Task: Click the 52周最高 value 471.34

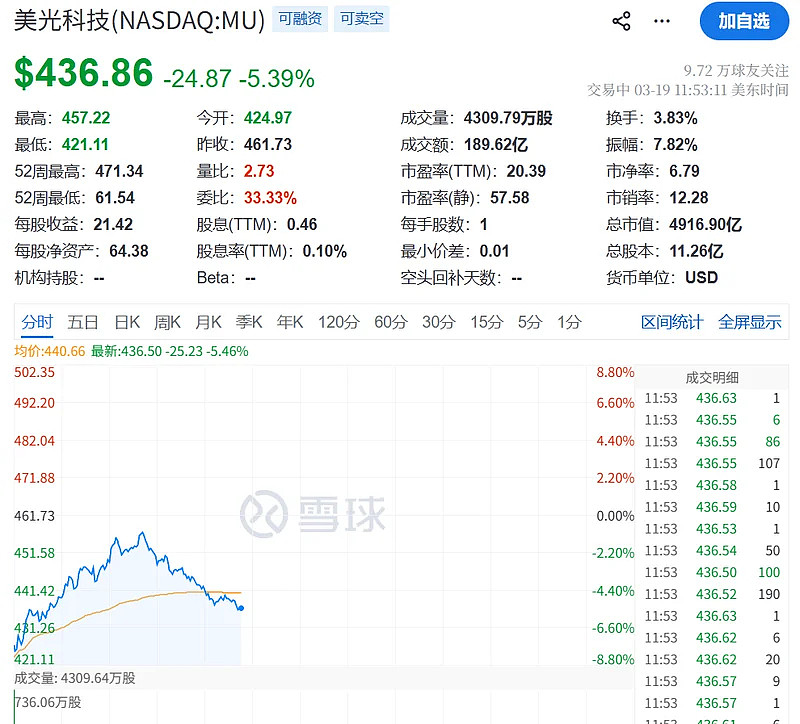Action: point(119,171)
